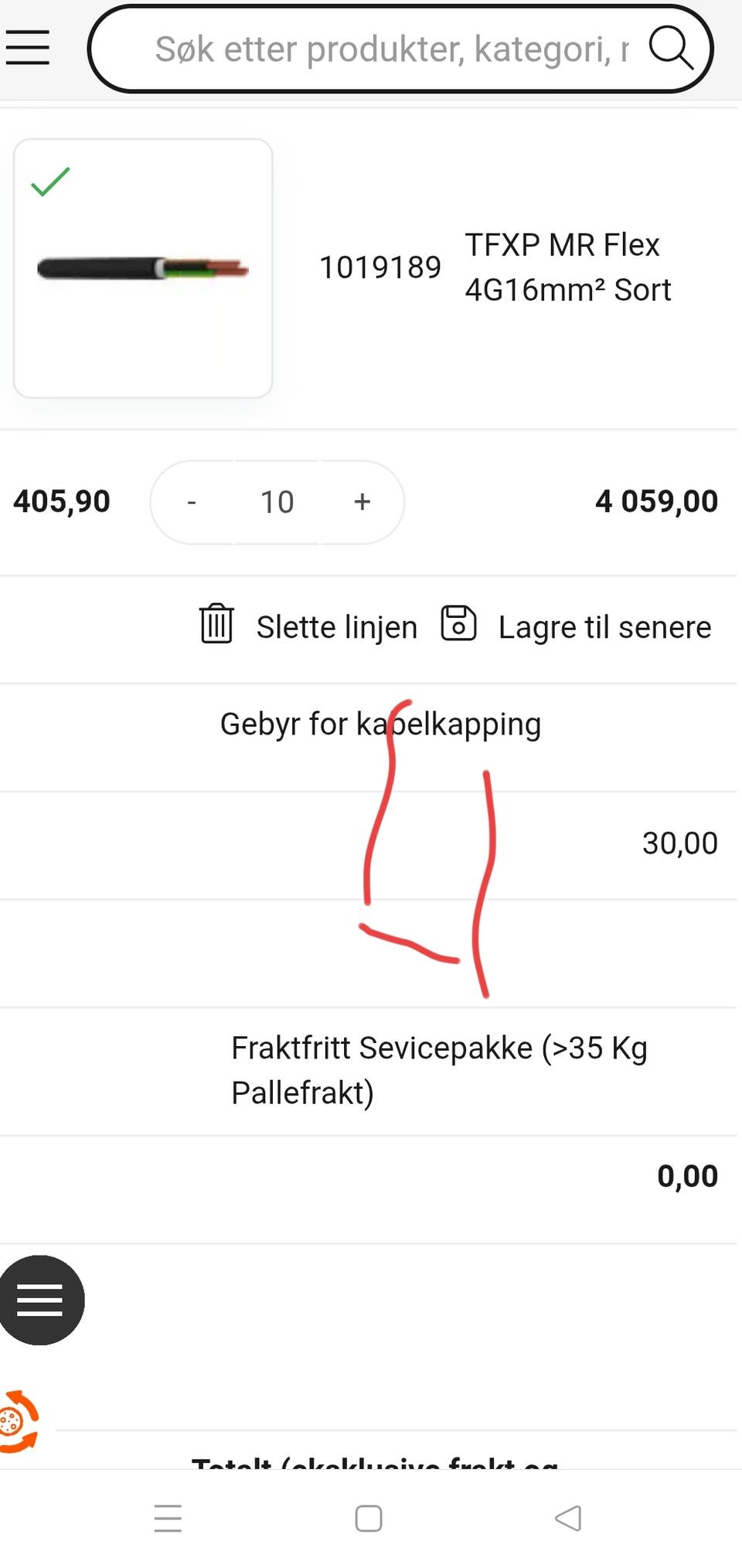Screen dimensions: 742x1568
Task: Click the Lagre til senere link
Action: [x=605, y=626]
